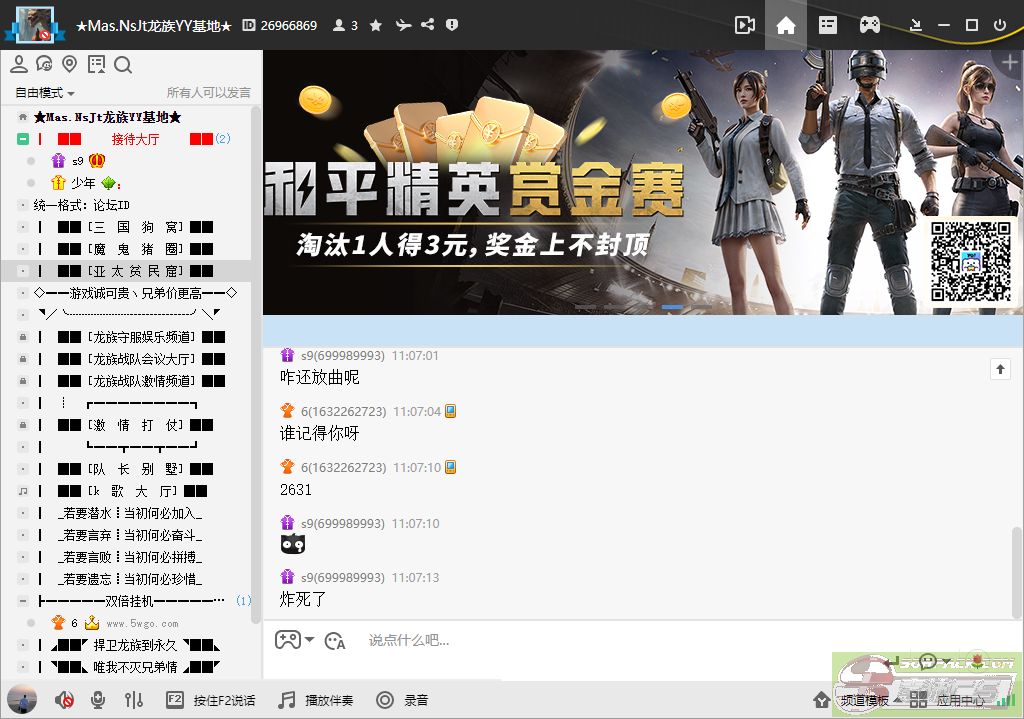Click sender 6(1632262723) at 11:07:04

[x=343, y=411]
